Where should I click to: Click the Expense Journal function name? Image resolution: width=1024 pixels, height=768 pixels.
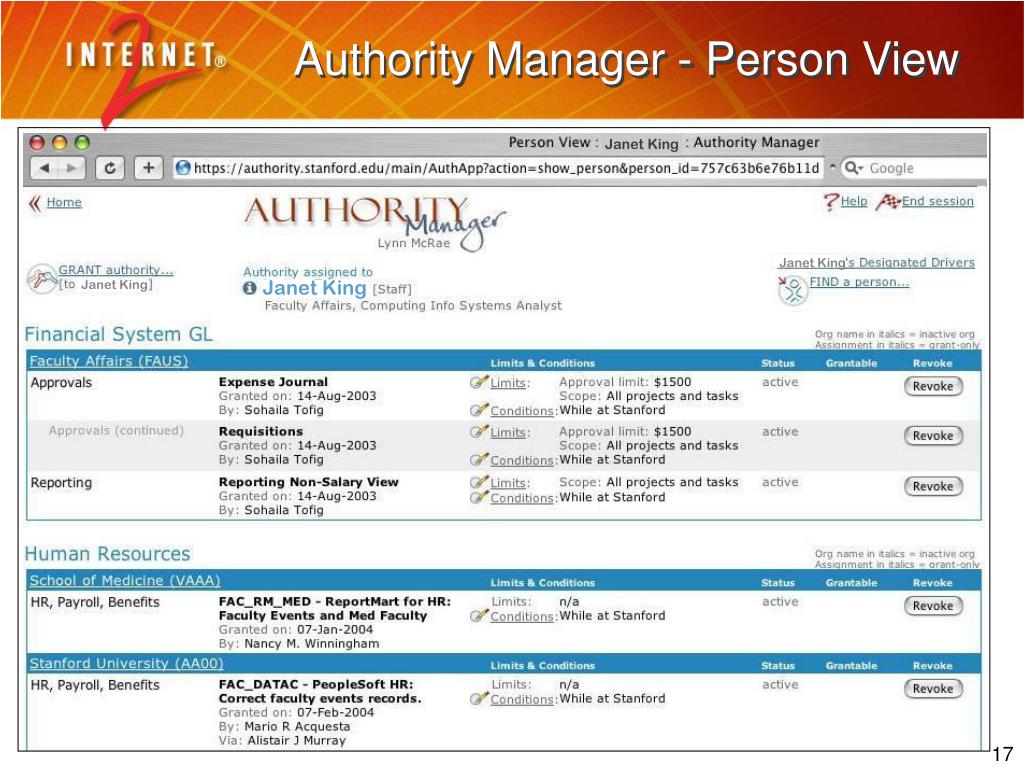coord(273,382)
